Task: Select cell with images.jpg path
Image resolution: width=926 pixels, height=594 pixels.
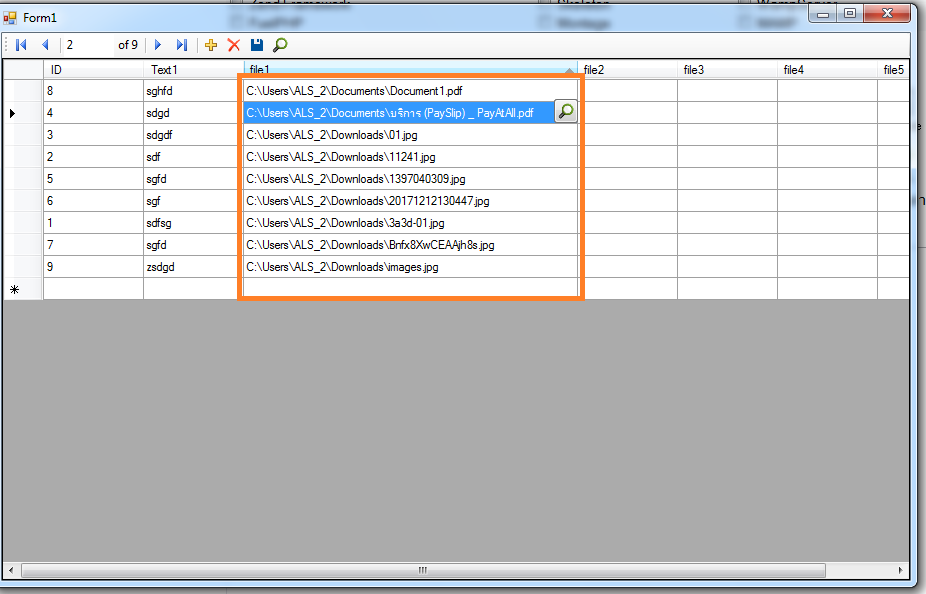Action: pyautogui.click(x=410, y=267)
